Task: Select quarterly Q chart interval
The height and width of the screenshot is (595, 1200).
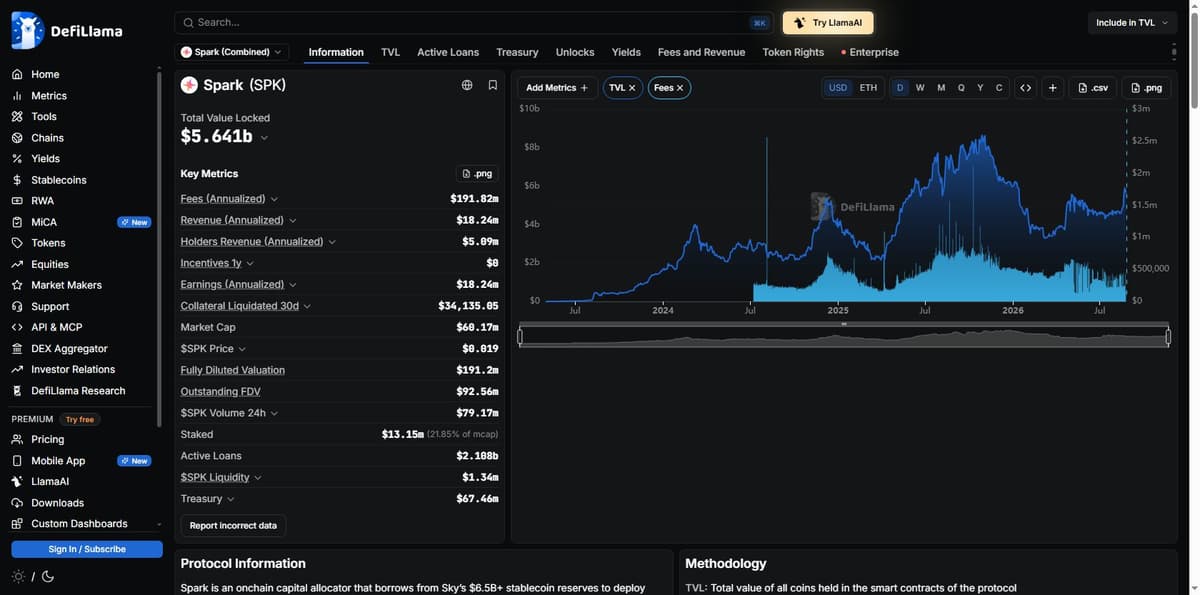Action: pos(961,88)
